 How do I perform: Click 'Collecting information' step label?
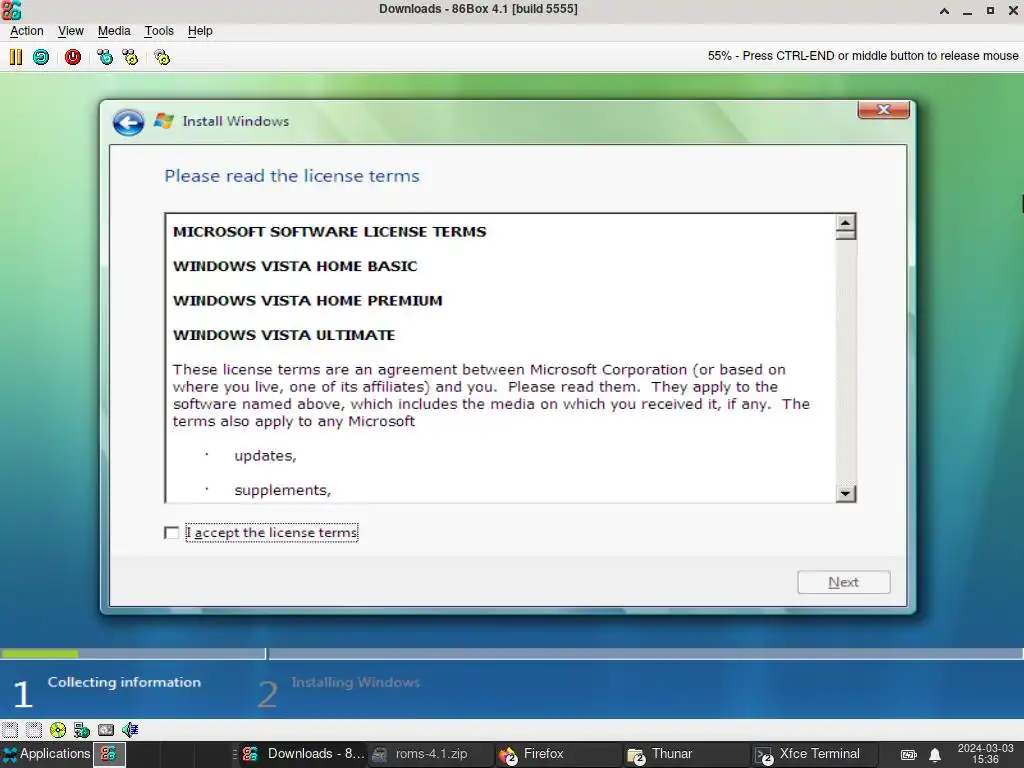(x=124, y=682)
